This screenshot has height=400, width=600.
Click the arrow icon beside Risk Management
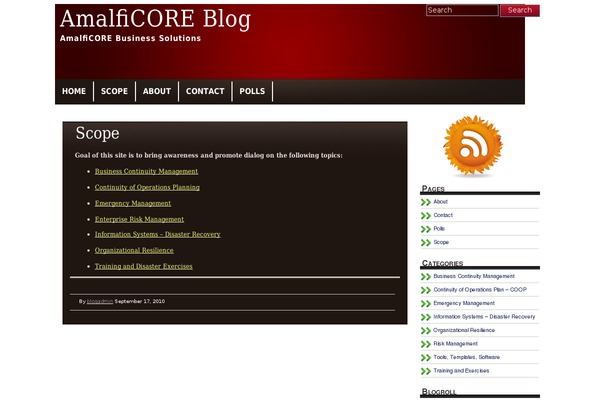pyautogui.click(x=426, y=344)
